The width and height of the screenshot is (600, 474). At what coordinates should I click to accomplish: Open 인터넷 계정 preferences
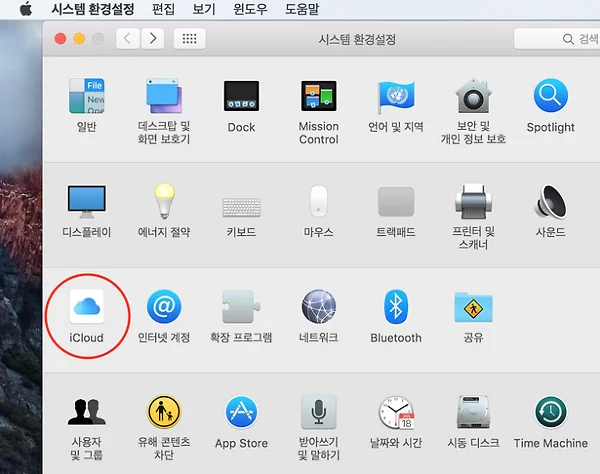click(x=164, y=317)
